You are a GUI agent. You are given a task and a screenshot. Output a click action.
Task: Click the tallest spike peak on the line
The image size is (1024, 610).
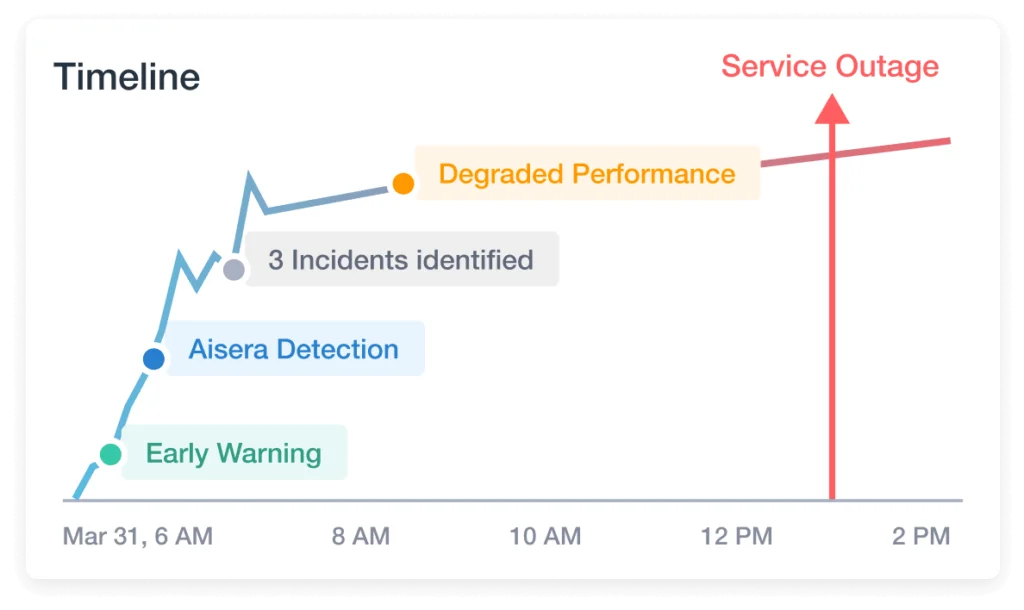(x=248, y=177)
